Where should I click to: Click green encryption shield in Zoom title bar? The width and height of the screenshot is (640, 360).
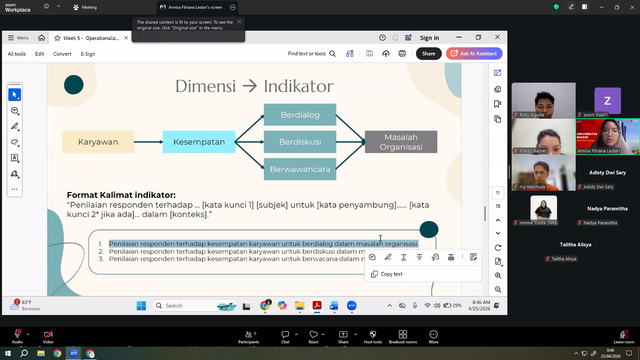556,7
